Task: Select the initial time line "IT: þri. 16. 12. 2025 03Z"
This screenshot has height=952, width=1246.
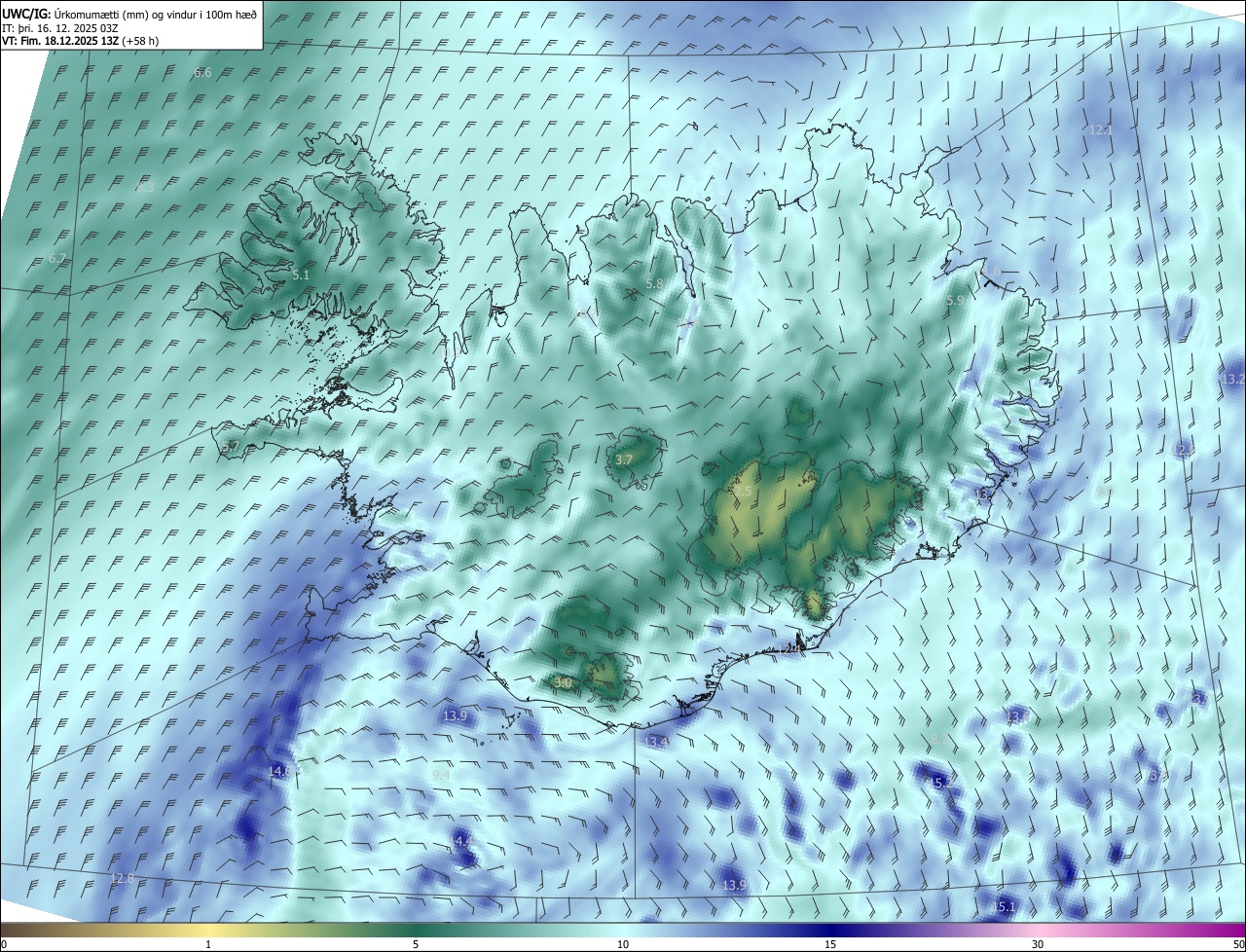Action: tap(60, 28)
